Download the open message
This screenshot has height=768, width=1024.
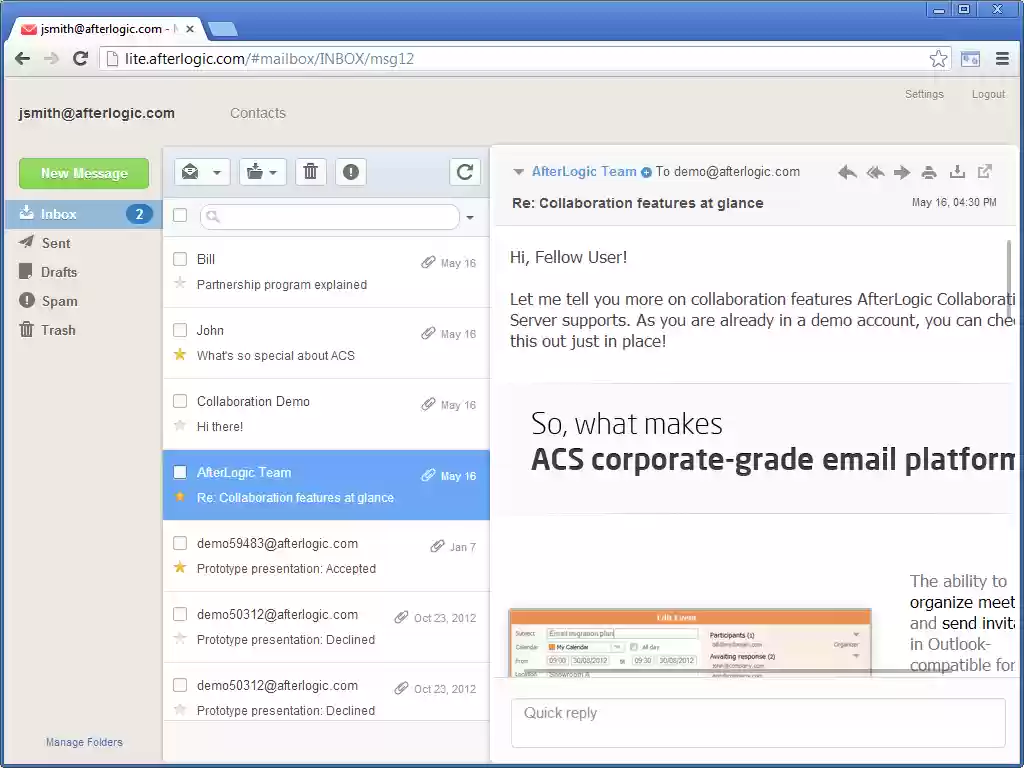pos(956,171)
